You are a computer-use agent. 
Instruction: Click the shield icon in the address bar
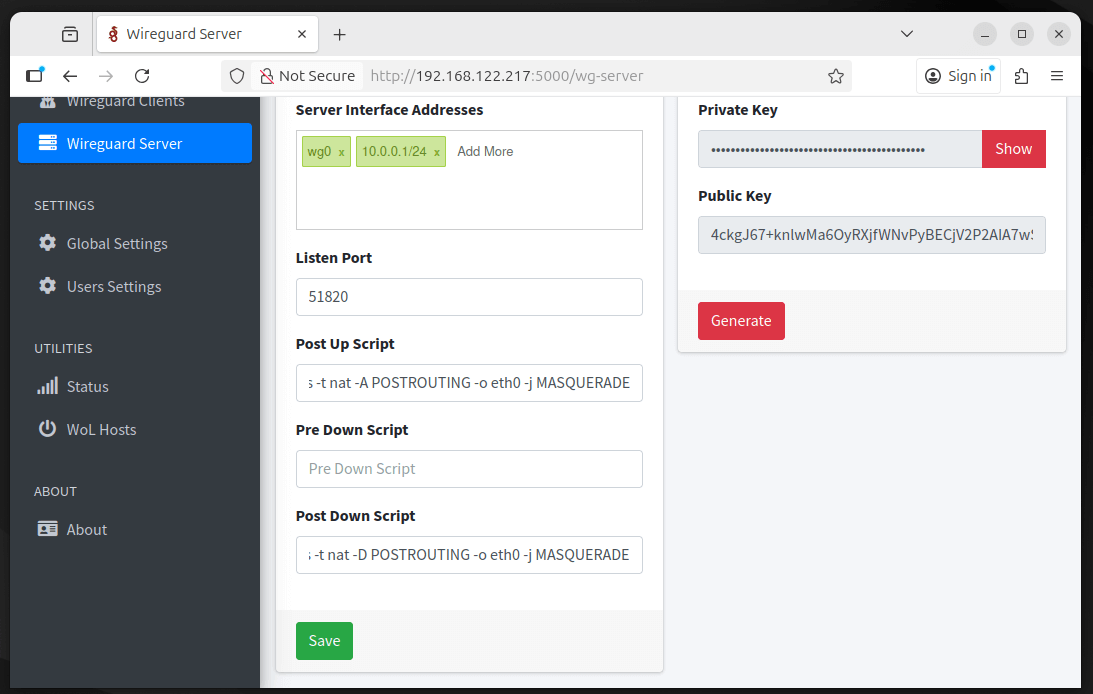point(236,75)
